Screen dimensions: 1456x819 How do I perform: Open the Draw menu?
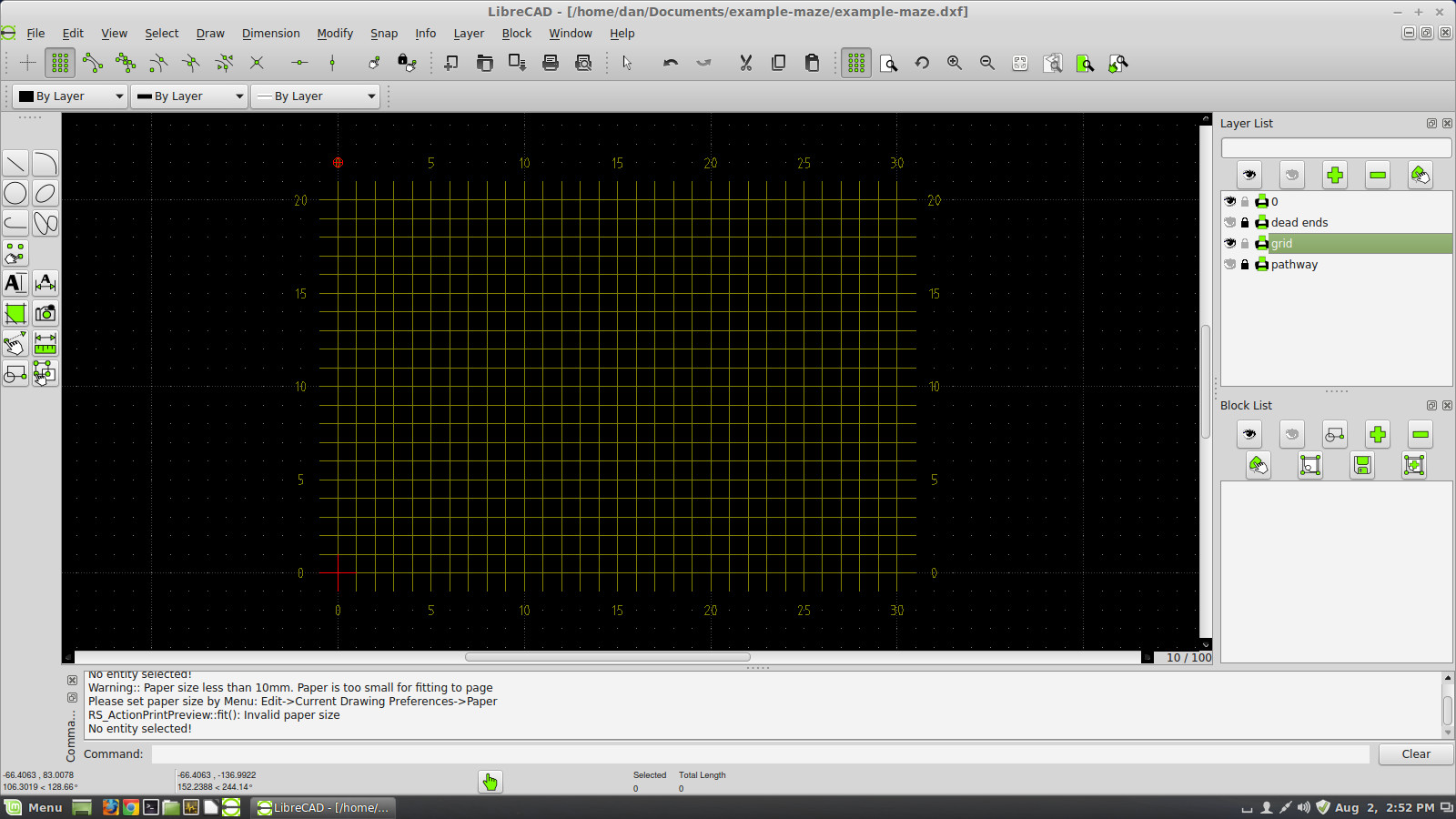pyautogui.click(x=210, y=33)
